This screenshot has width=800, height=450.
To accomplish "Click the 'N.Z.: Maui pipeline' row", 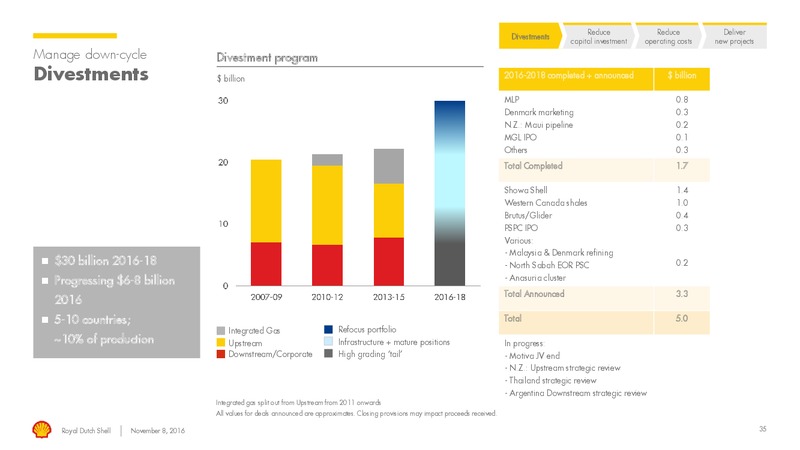I will tap(604, 125).
